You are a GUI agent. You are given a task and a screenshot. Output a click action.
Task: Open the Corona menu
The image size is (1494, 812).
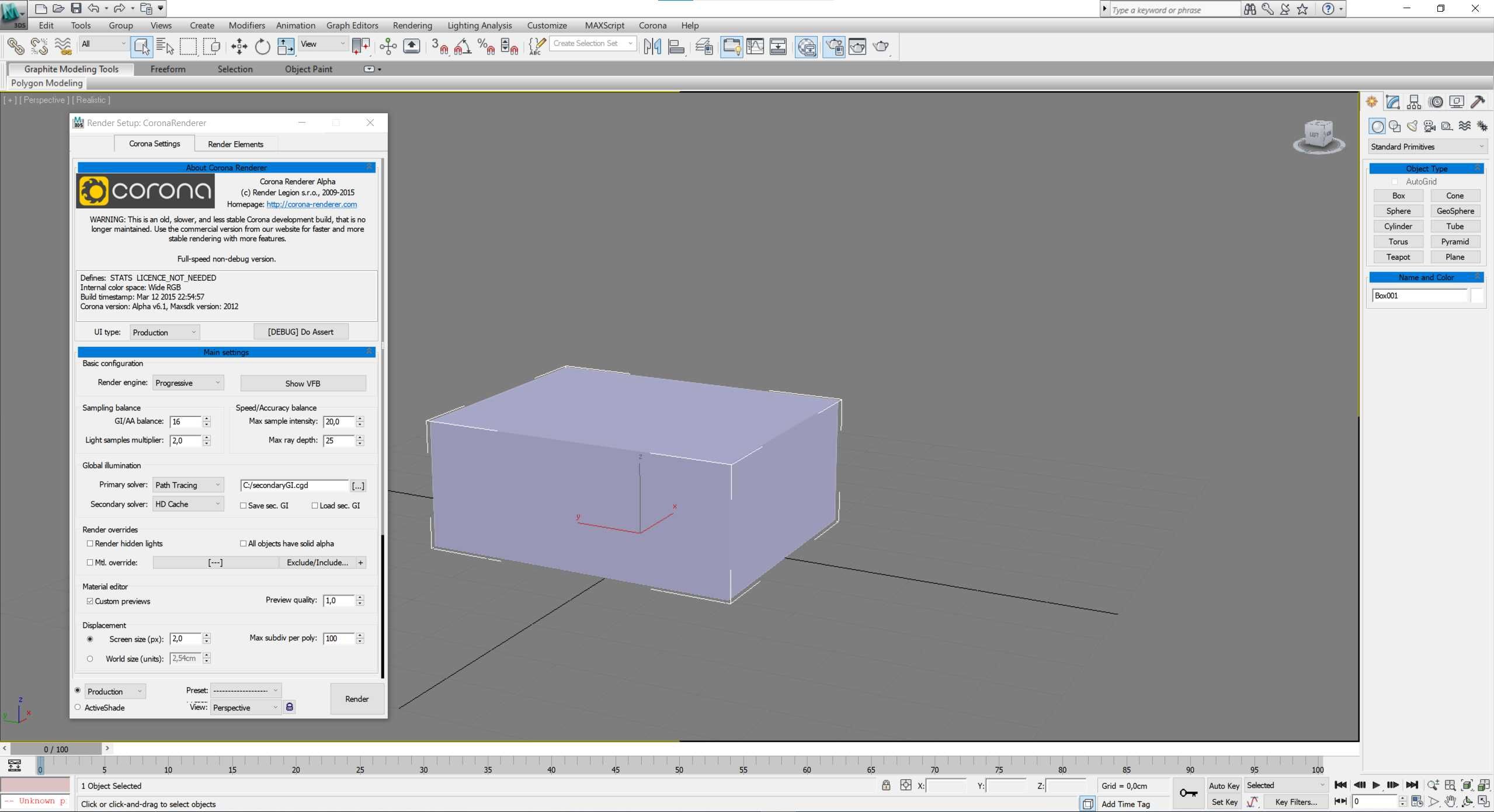[x=652, y=25]
